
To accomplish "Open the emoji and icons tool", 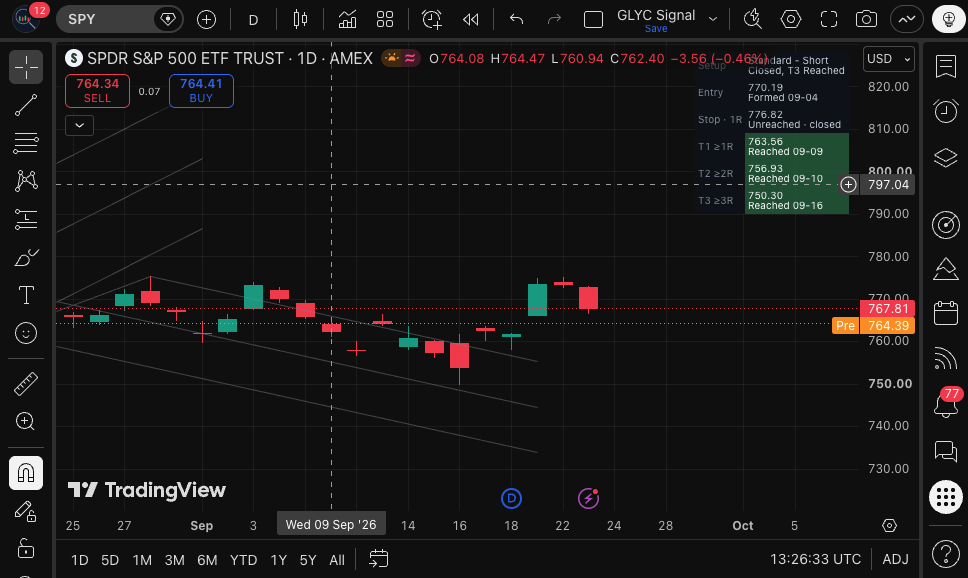I will click(x=26, y=333).
